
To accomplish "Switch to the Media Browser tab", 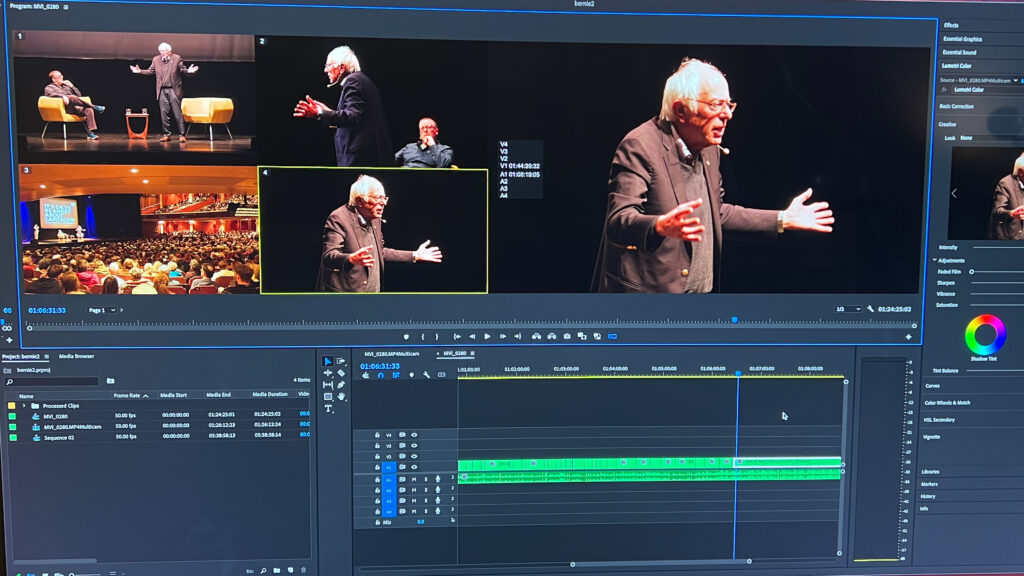I will point(77,356).
